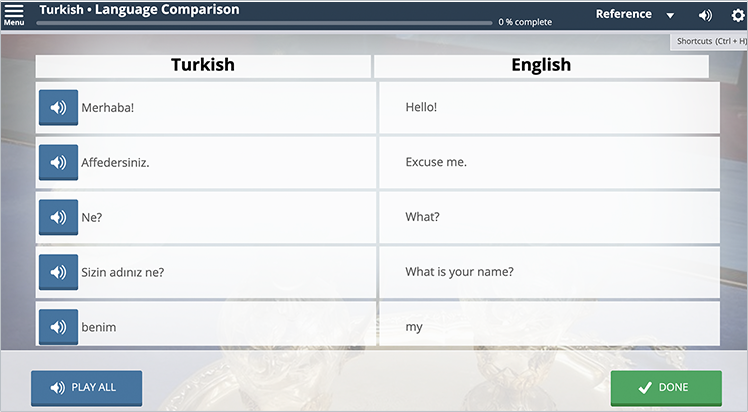Play audio for Ne?
The height and width of the screenshot is (412, 748).
(x=58, y=217)
